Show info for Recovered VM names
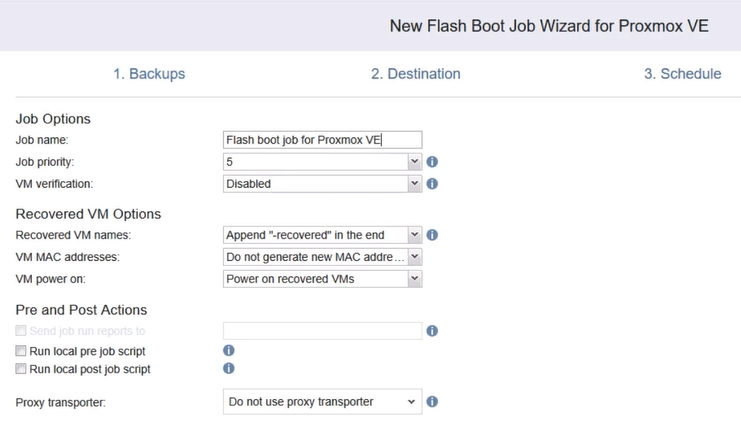The width and height of the screenshot is (741, 447). 432,235
